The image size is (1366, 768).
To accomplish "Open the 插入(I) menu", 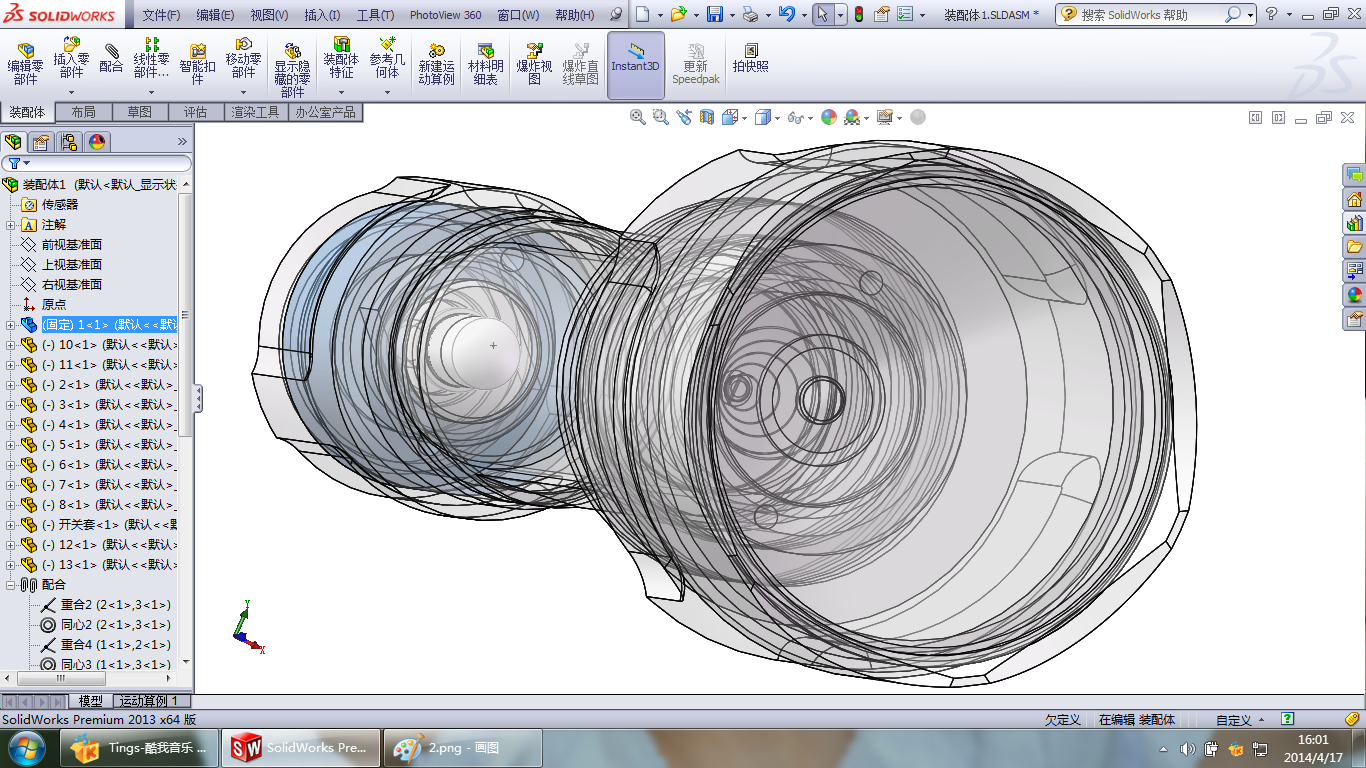I will pyautogui.click(x=322, y=15).
